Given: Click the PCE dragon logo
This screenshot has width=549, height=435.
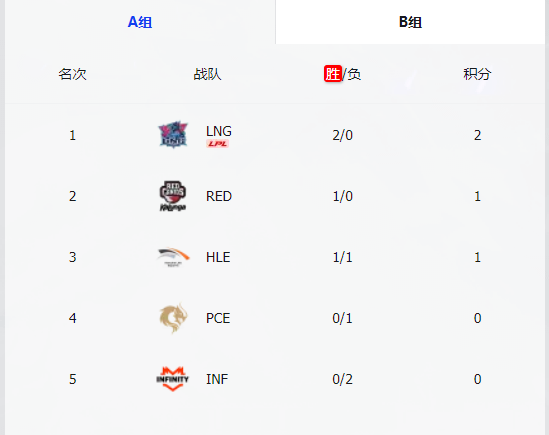Looking at the screenshot, I should [173, 318].
